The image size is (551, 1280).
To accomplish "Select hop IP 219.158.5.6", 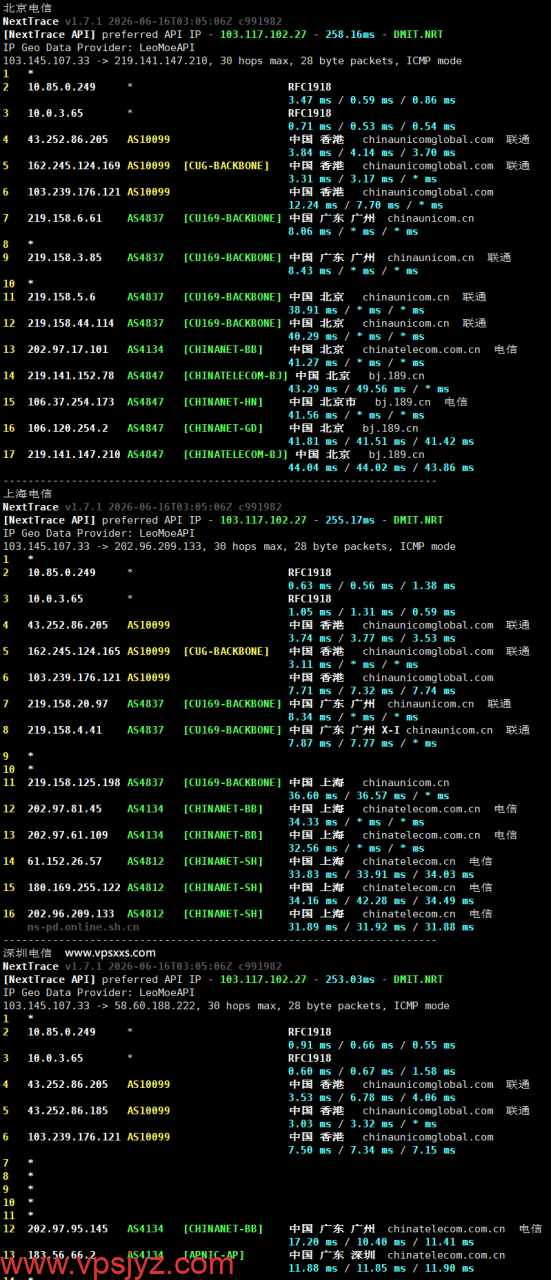I will point(62,297).
